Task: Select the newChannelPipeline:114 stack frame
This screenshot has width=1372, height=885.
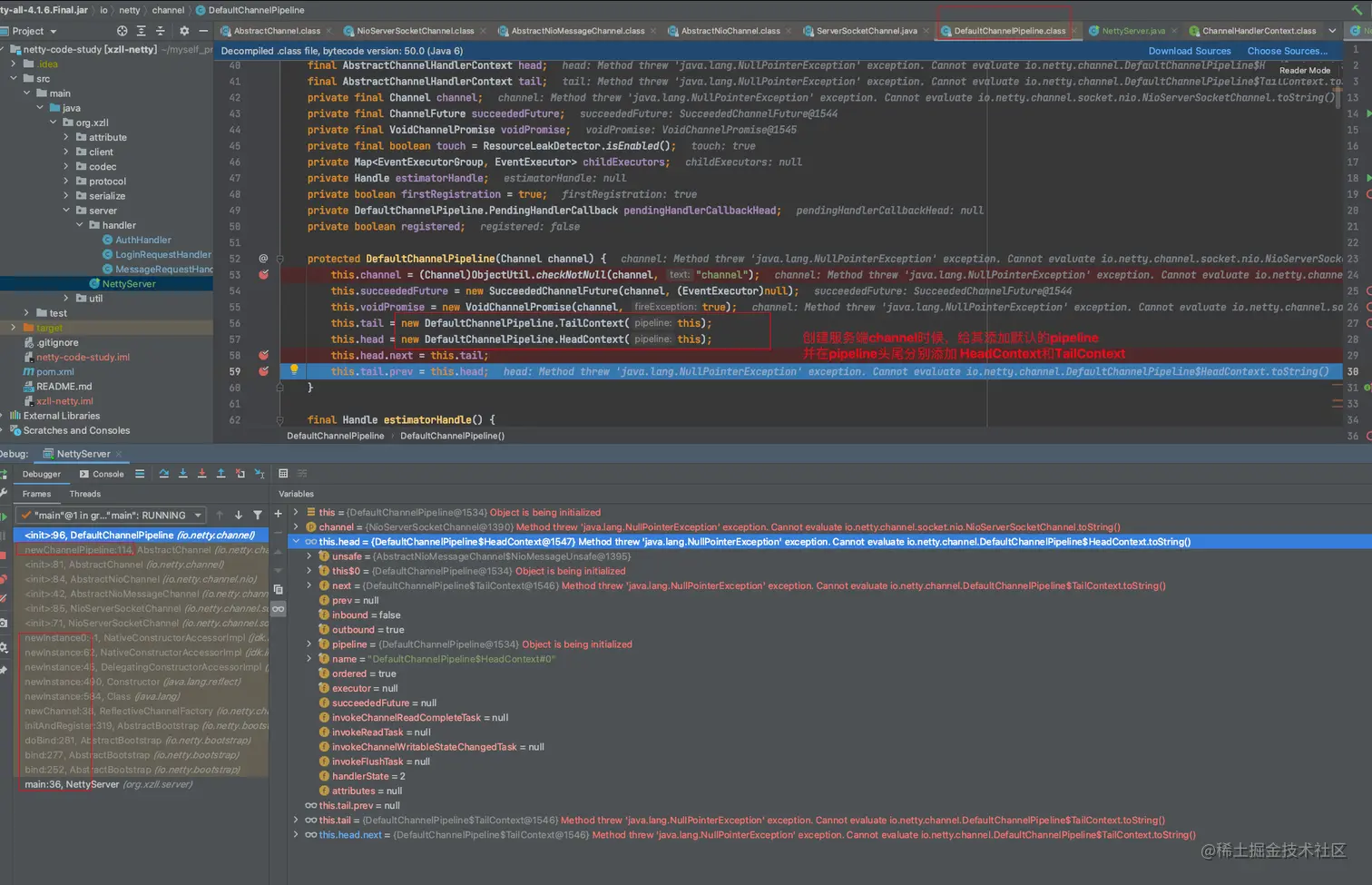Action: (141, 550)
